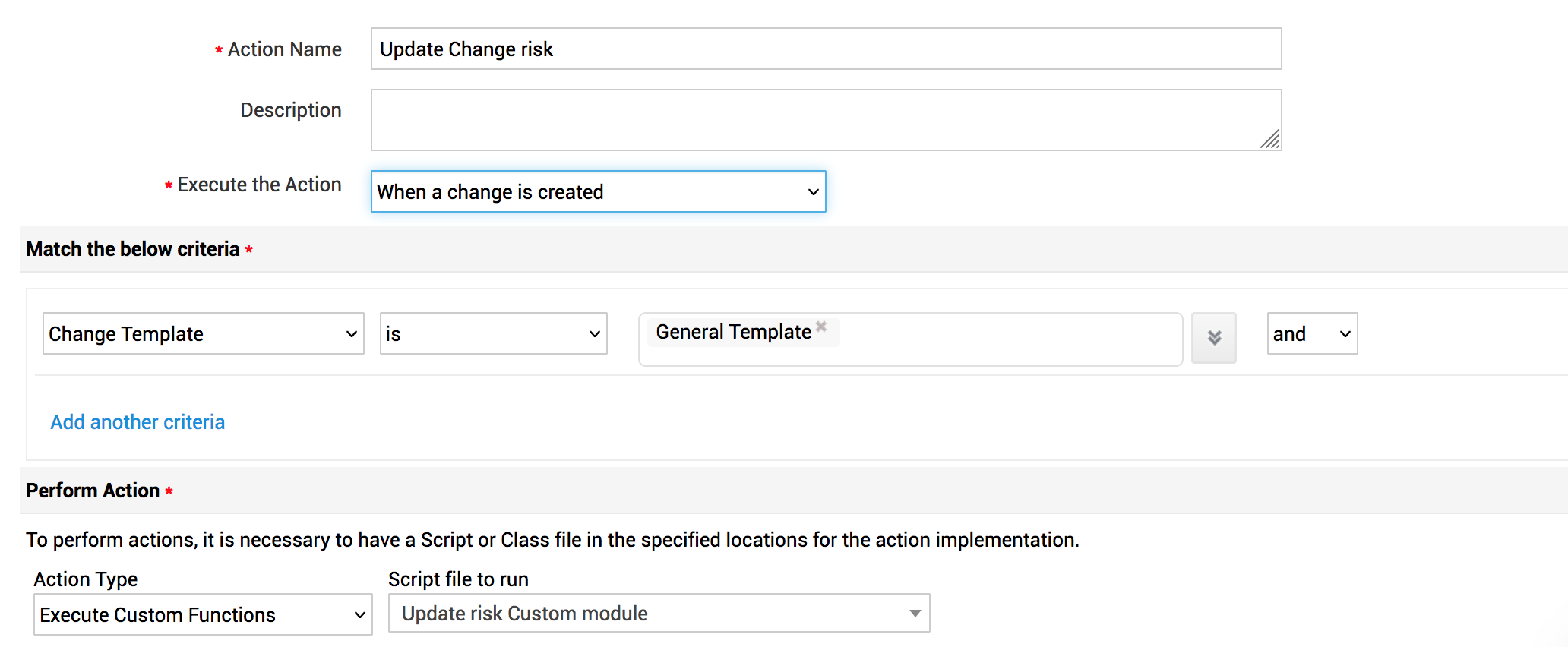Click empty space in criteria value box
The width and height of the screenshot is (1568, 647).
pyautogui.click(x=1010, y=340)
